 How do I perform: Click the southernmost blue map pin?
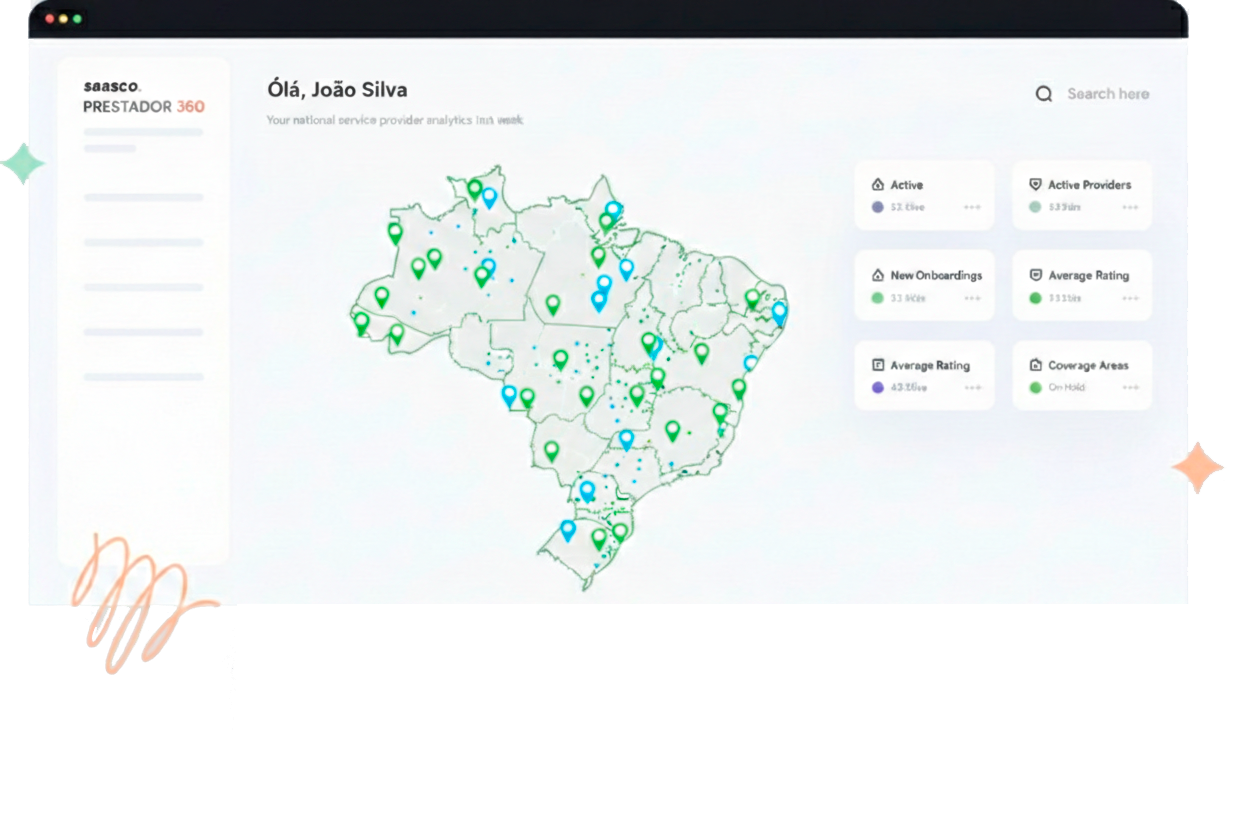coord(568,529)
